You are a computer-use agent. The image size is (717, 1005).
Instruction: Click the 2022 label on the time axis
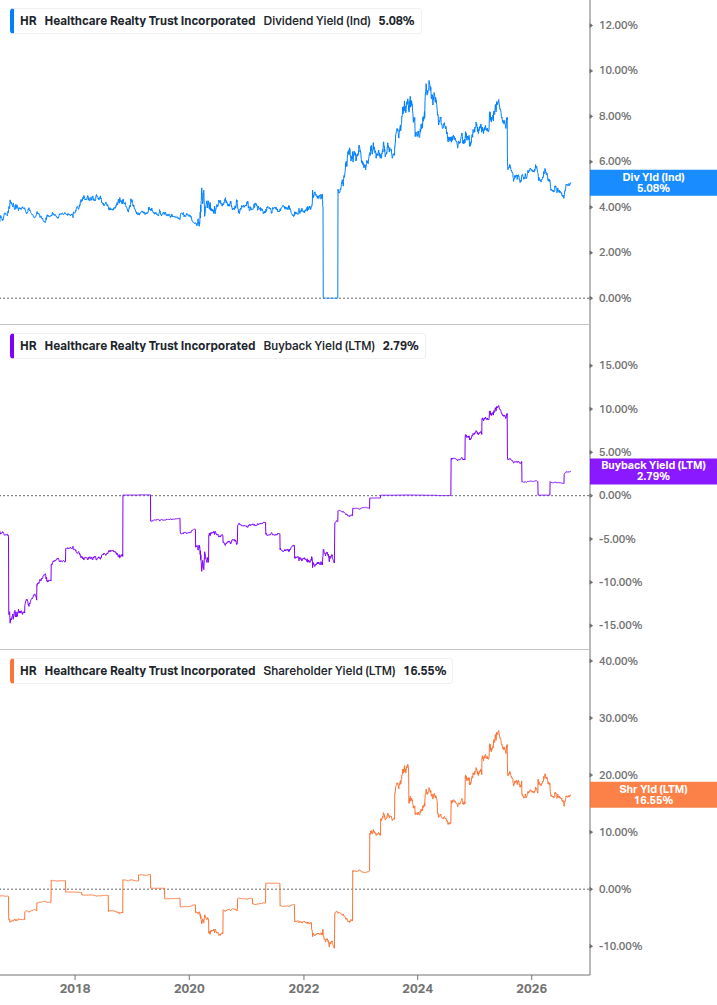pos(304,989)
